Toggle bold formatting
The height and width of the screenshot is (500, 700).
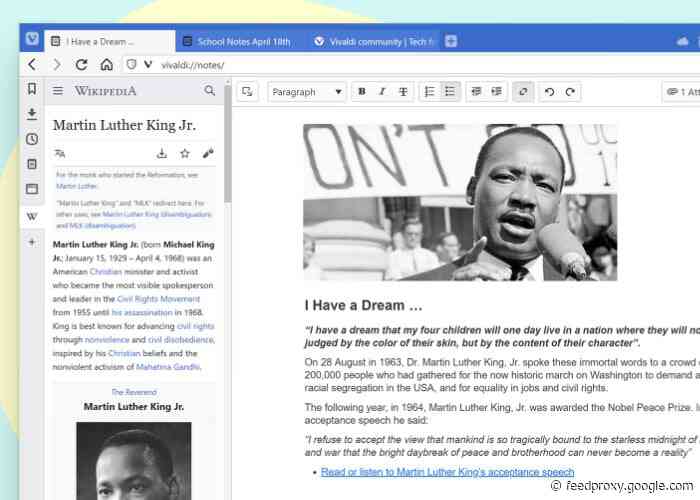point(362,92)
